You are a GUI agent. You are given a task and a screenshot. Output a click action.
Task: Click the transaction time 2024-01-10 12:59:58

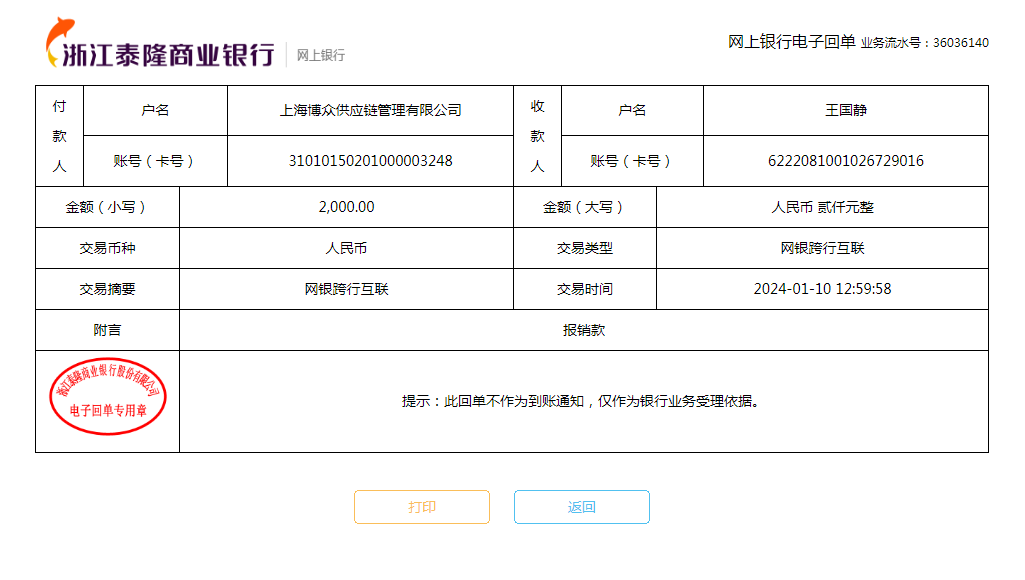click(x=822, y=289)
